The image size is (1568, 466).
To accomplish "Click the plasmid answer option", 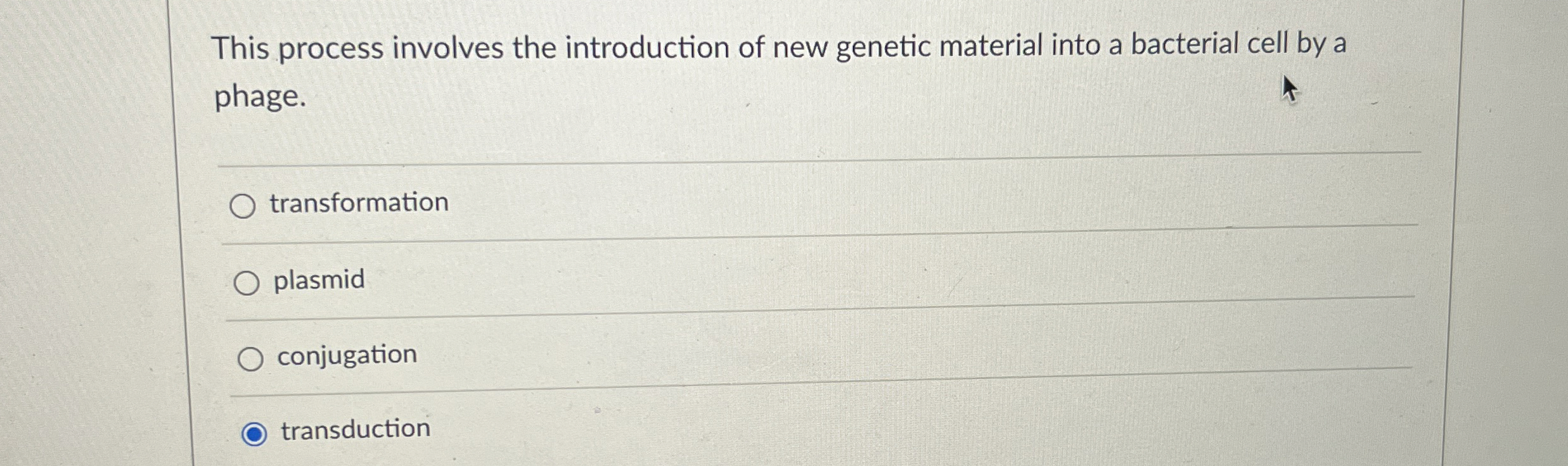I will [319, 280].
